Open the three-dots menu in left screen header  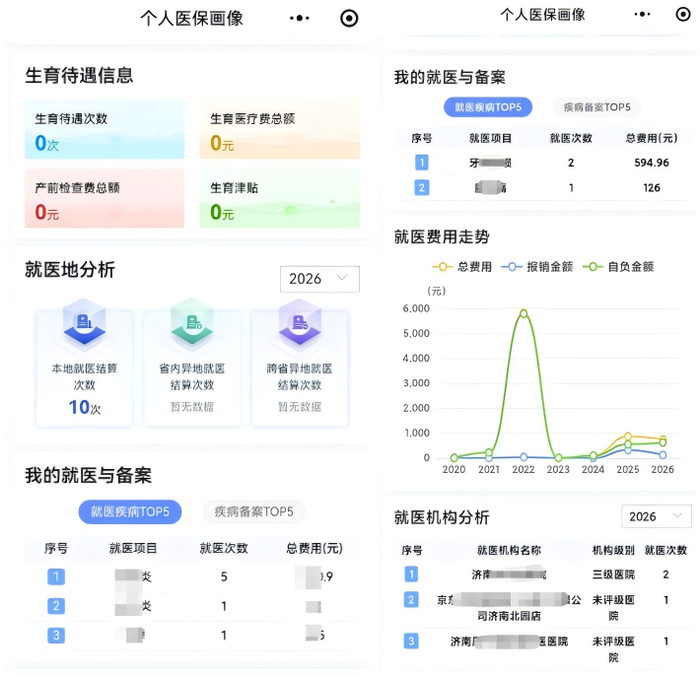pos(299,18)
